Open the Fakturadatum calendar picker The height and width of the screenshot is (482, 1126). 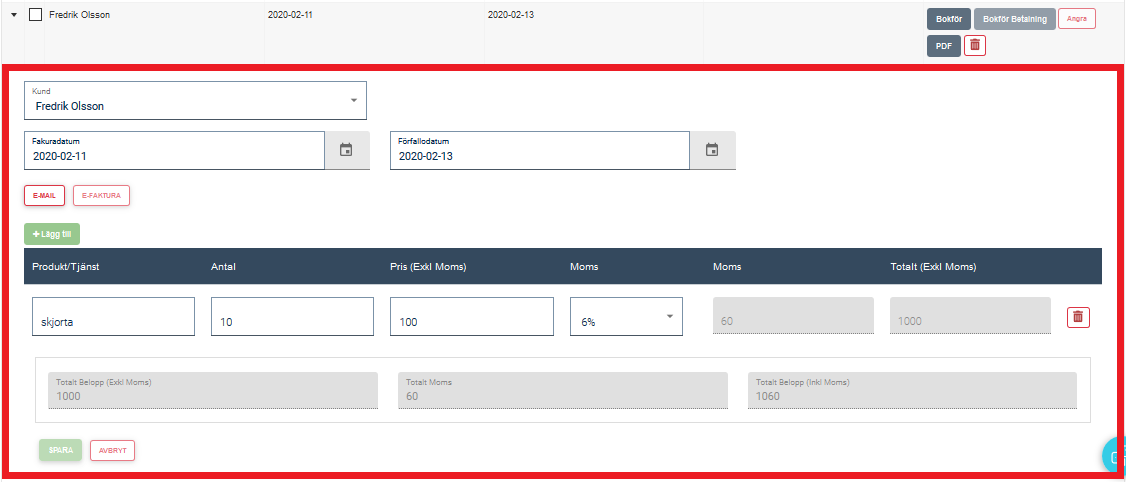346,150
